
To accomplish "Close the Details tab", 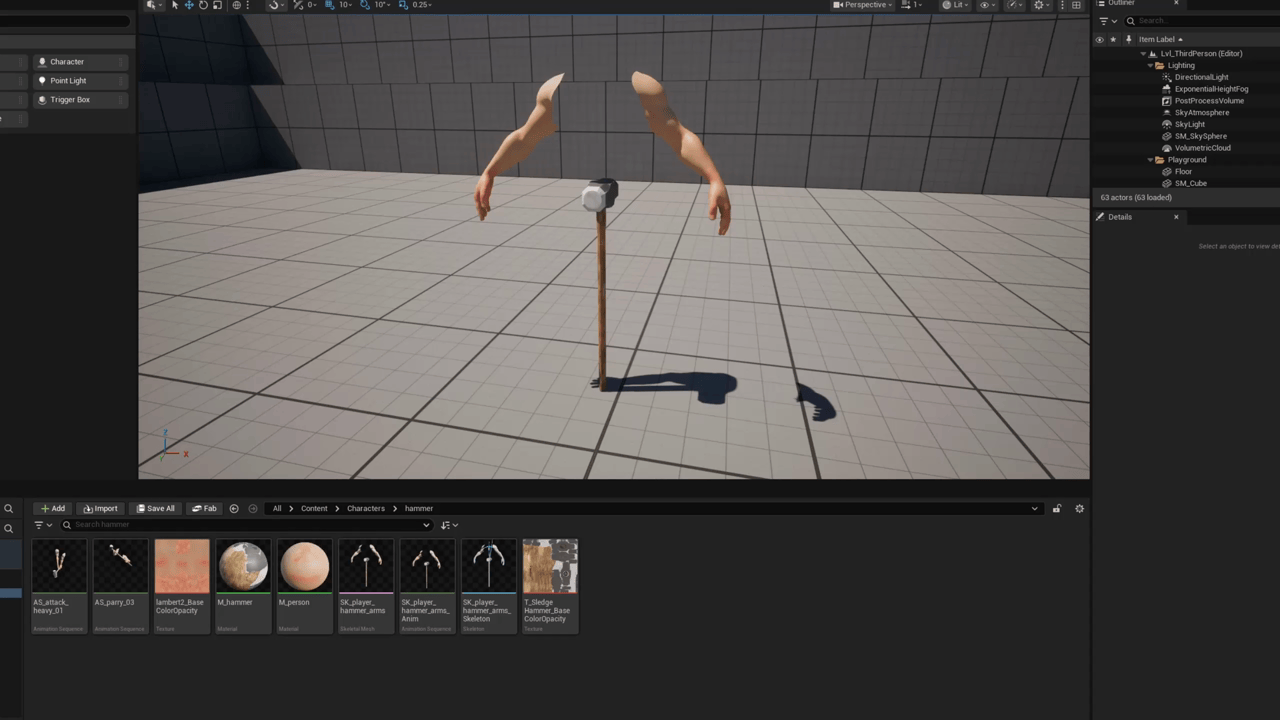I will pos(1176,217).
